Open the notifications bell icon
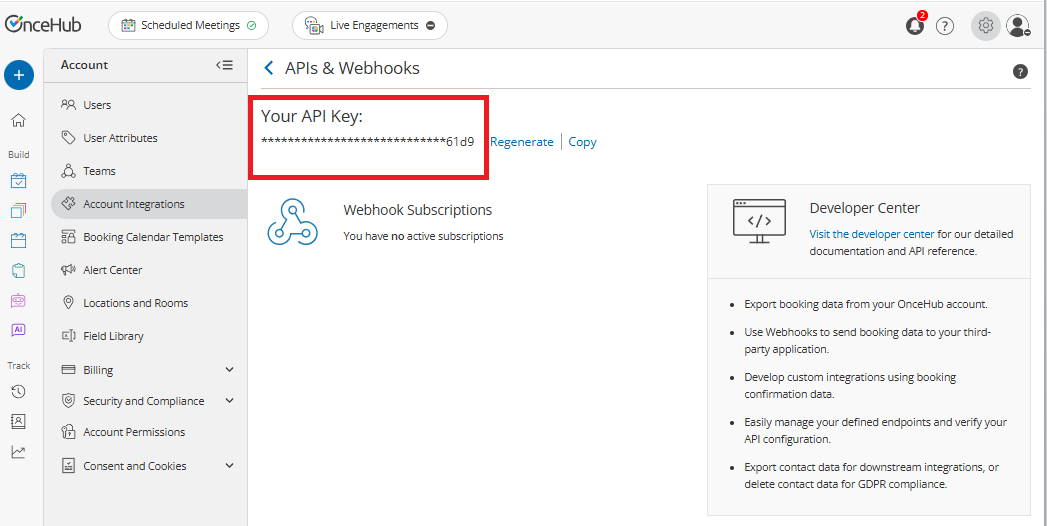 coord(915,26)
